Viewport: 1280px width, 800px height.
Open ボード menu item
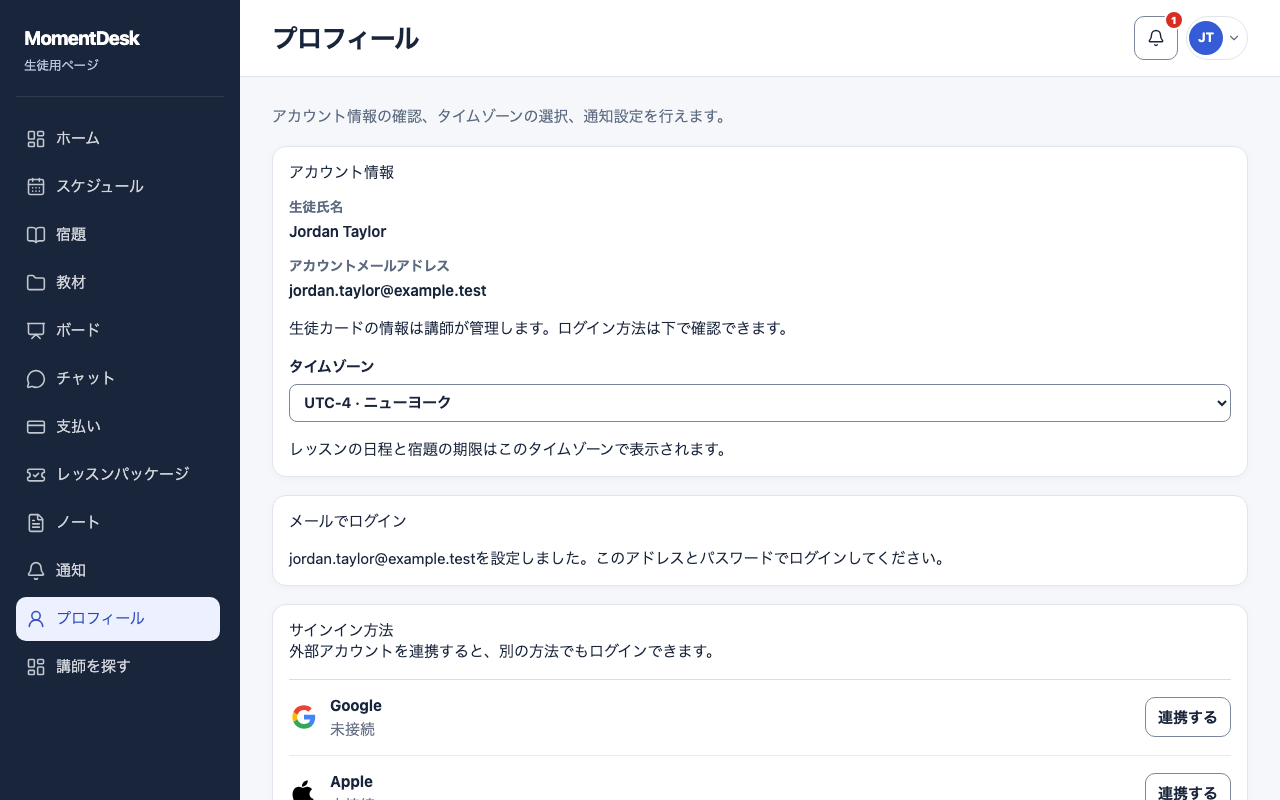point(118,331)
